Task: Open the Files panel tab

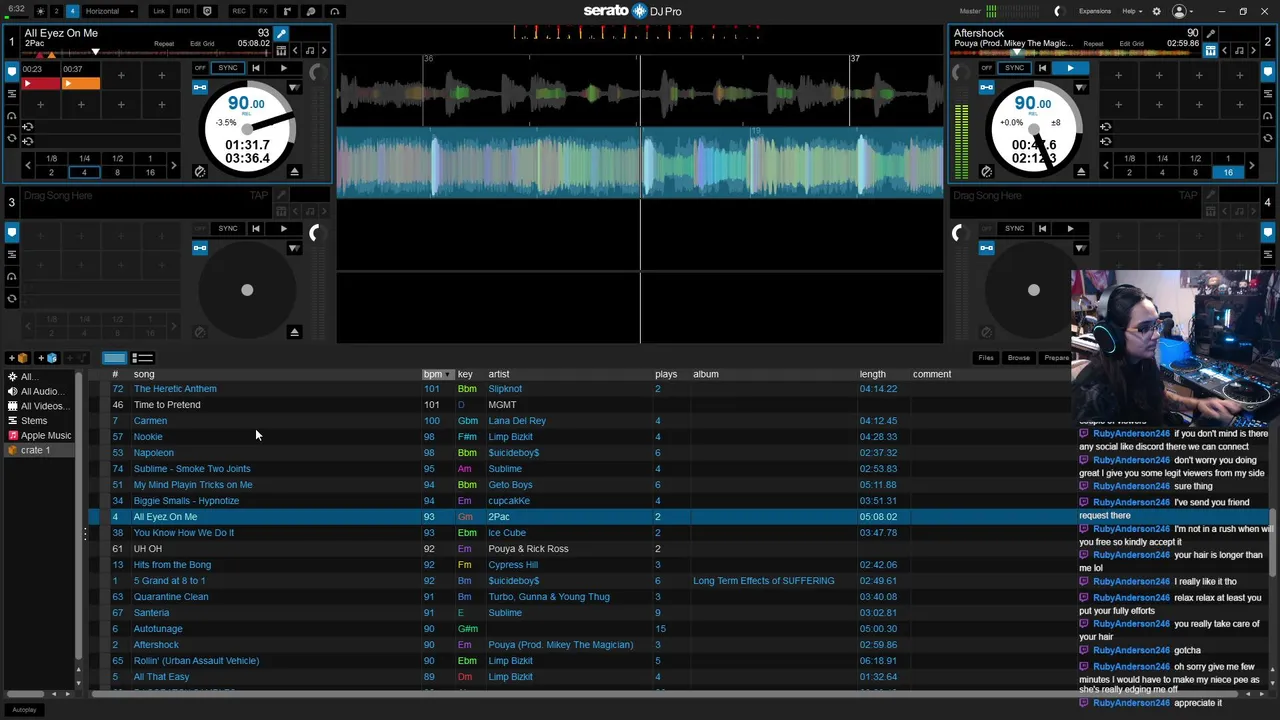Action: point(986,358)
